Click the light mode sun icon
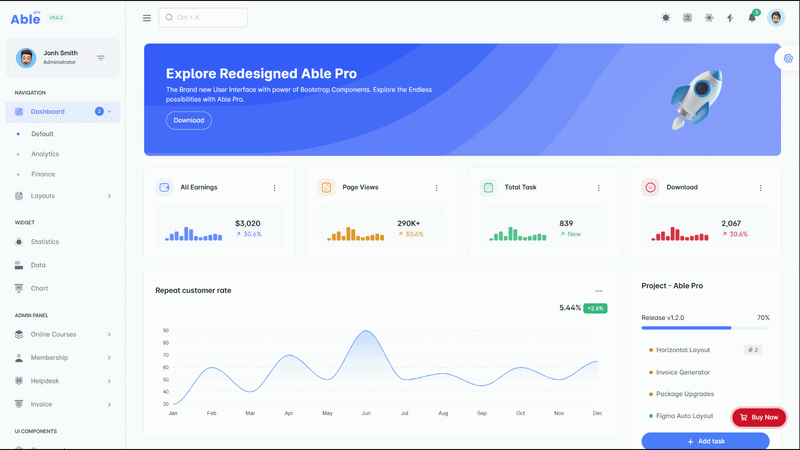This screenshot has height=450, width=800. pos(666,18)
